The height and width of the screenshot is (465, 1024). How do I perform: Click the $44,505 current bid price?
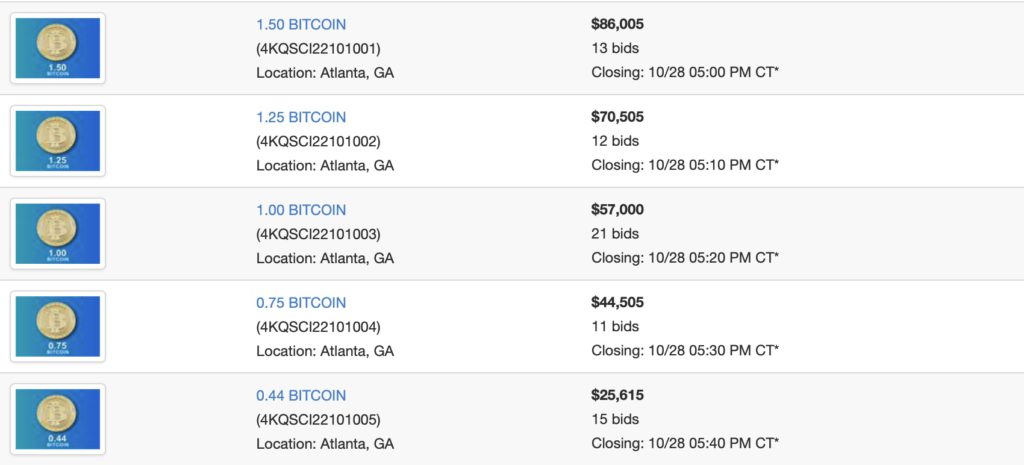[x=618, y=303]
